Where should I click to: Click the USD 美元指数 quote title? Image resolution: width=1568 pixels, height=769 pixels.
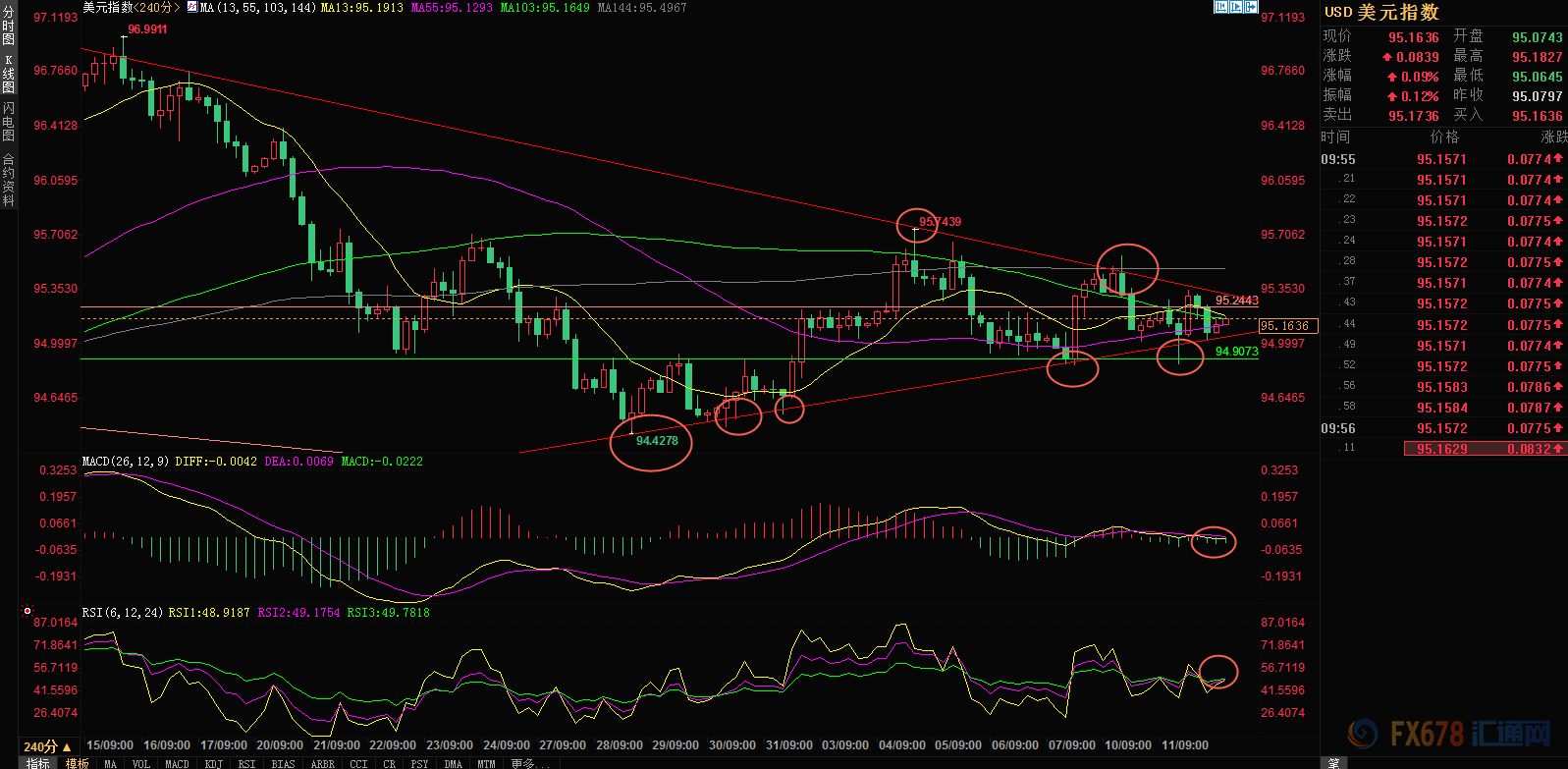[1381, 12]
